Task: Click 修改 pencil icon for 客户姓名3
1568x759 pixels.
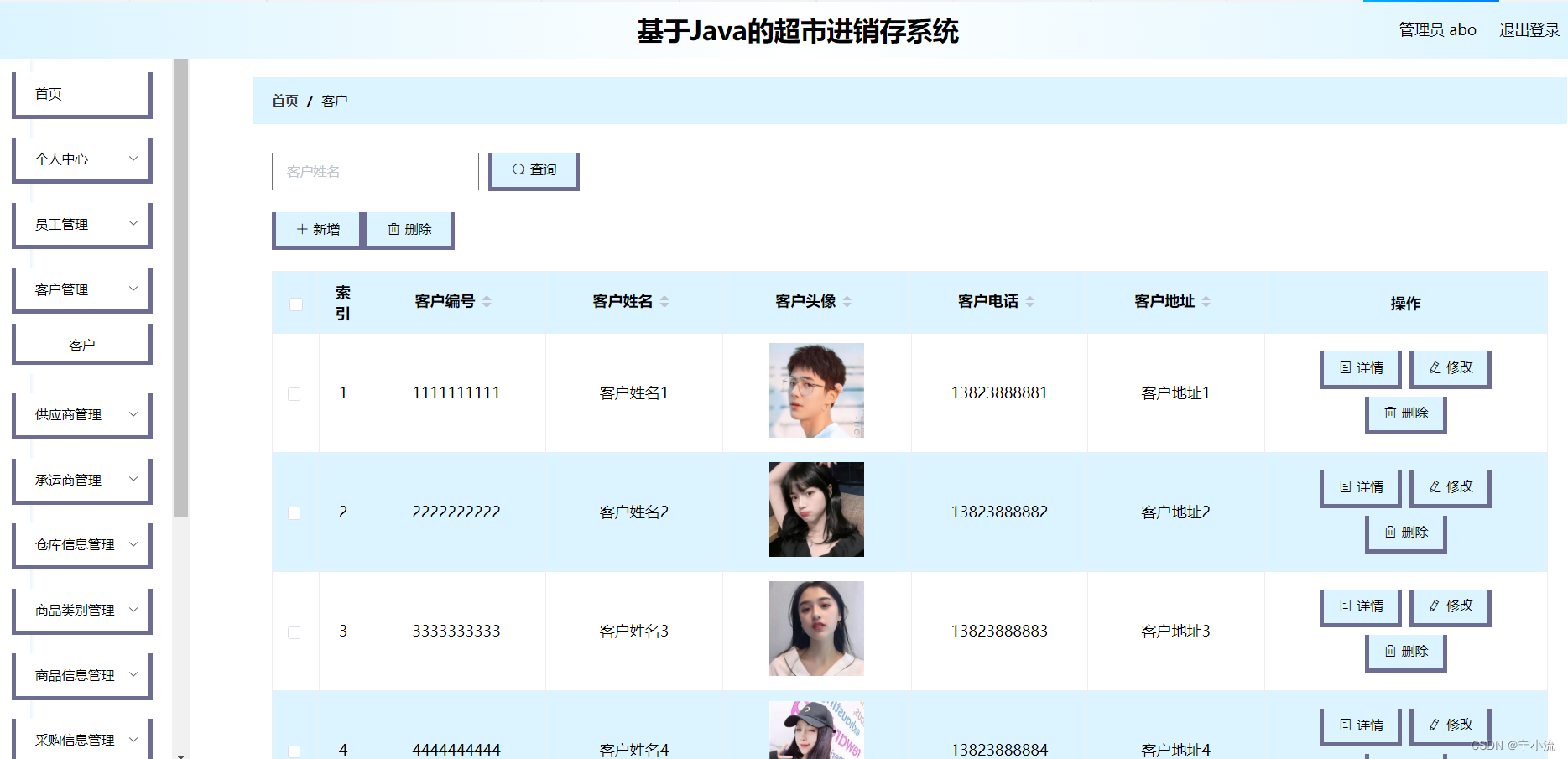Action: coord(1435,606)
